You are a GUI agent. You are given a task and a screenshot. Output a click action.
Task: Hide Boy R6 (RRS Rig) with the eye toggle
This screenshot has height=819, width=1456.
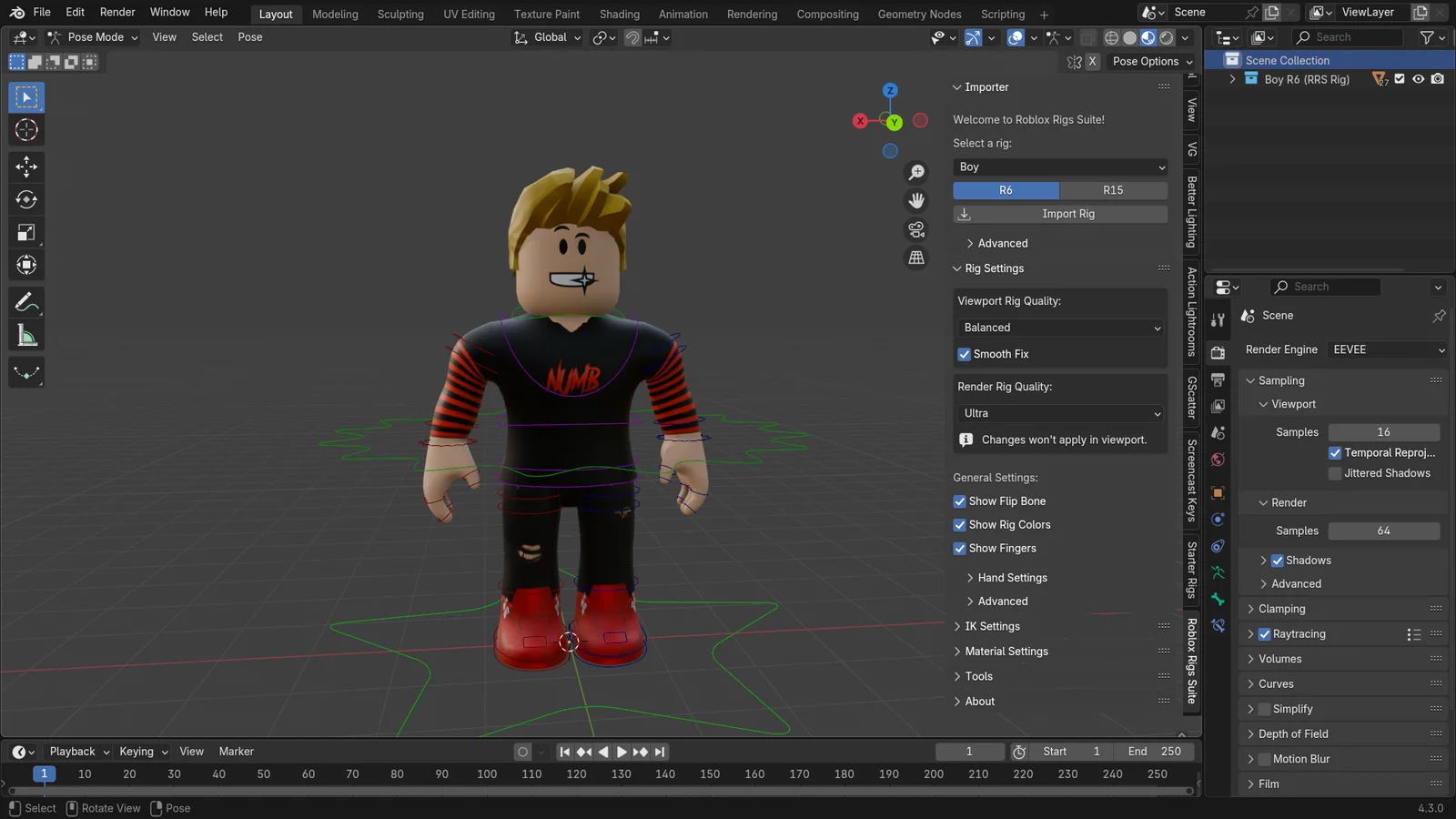(1418, 79)
